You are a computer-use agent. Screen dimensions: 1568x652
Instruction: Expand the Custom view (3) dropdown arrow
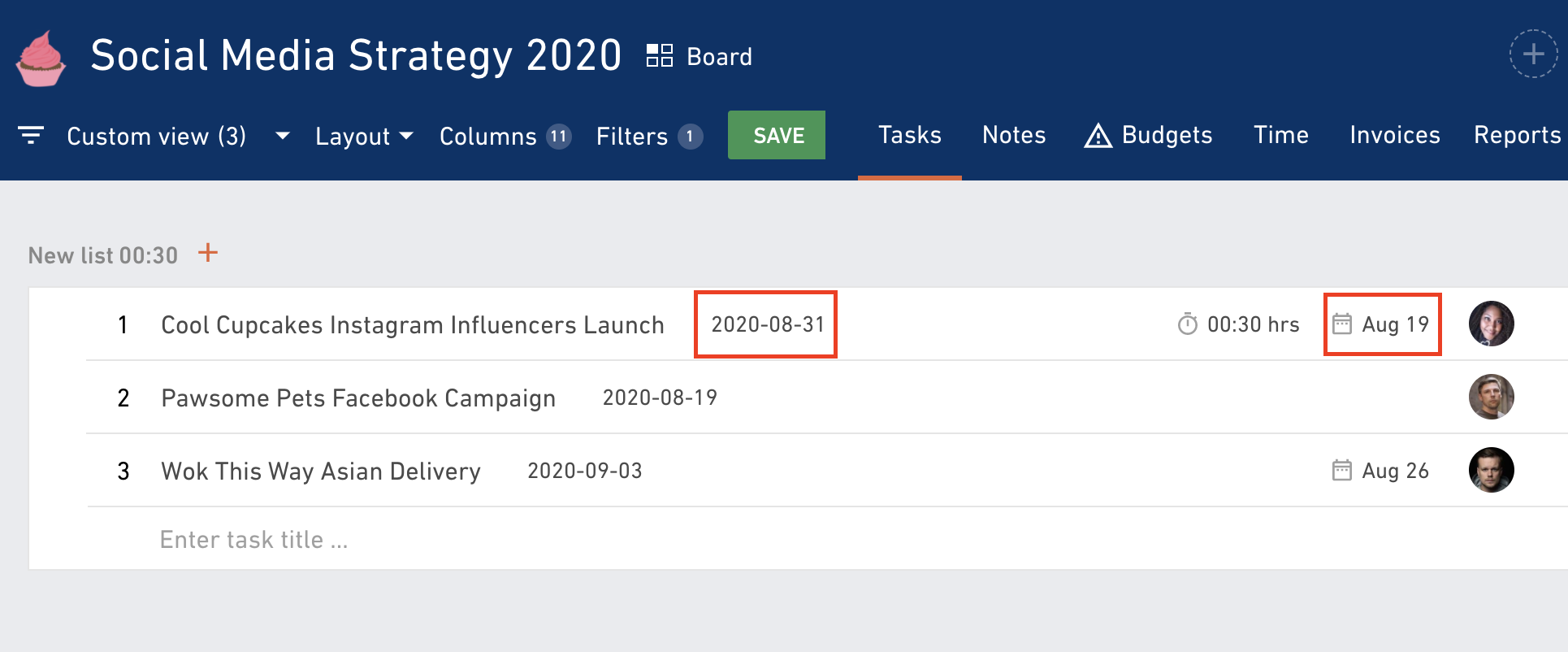[x=283, y=136]
